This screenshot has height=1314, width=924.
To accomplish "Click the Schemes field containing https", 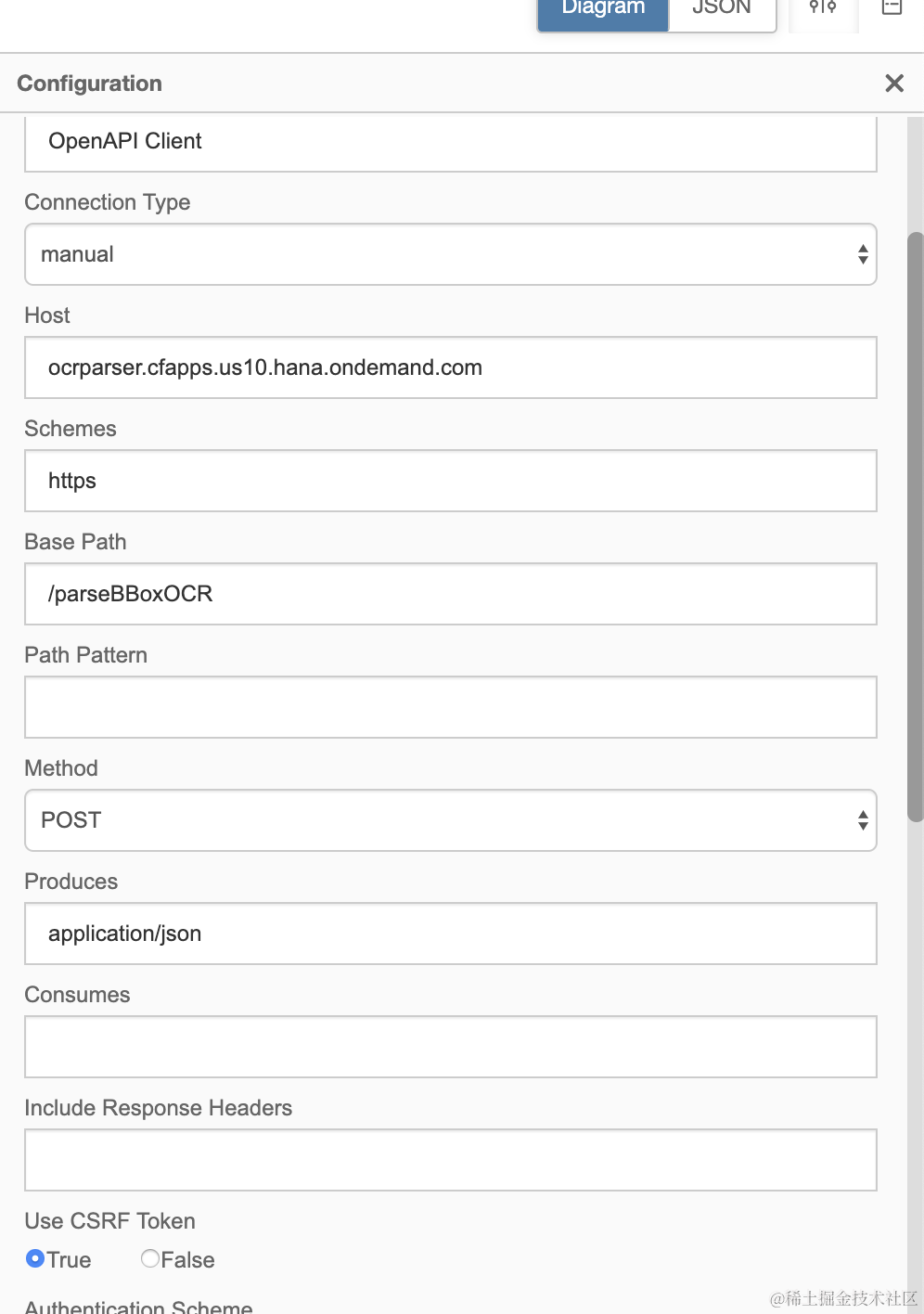I will (x=450, y=481).
